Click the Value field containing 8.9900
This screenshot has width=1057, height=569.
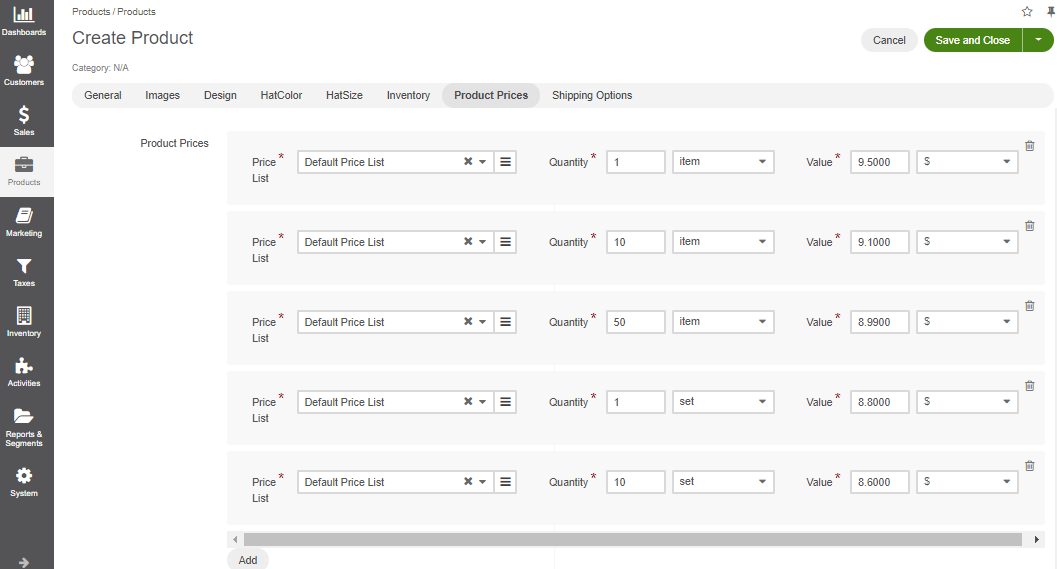click(x=880, y=322)
